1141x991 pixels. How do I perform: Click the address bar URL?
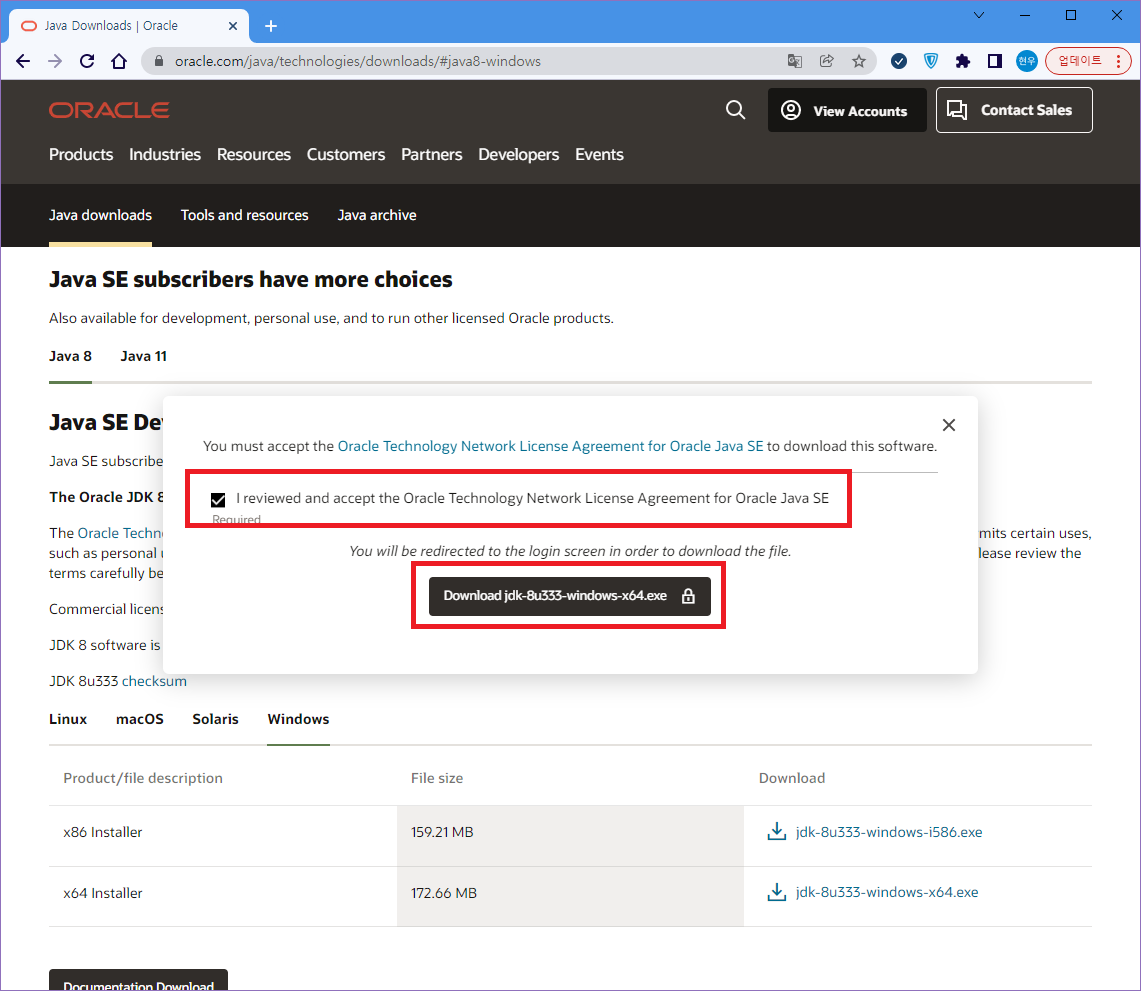pos(357,61)
